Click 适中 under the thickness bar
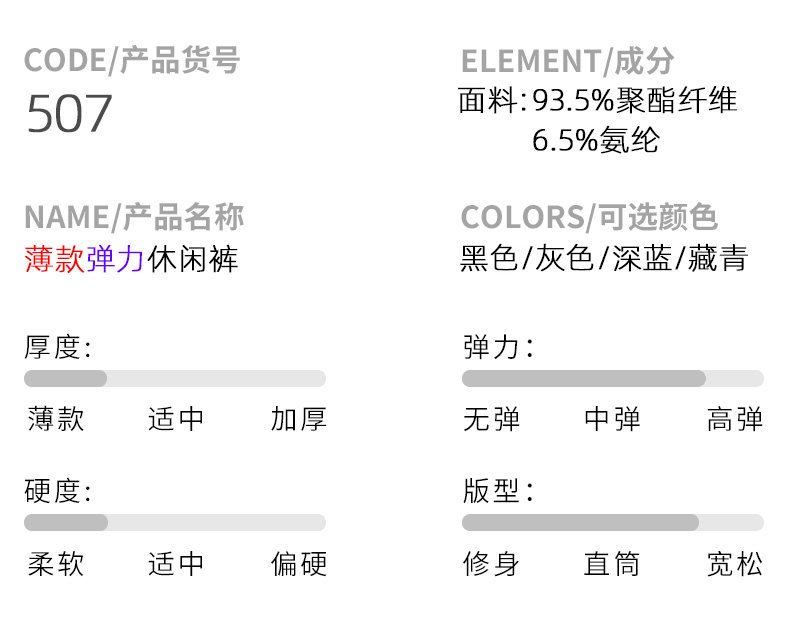The width and height of the screenshot is (790, 621). (x=176, y=419)
